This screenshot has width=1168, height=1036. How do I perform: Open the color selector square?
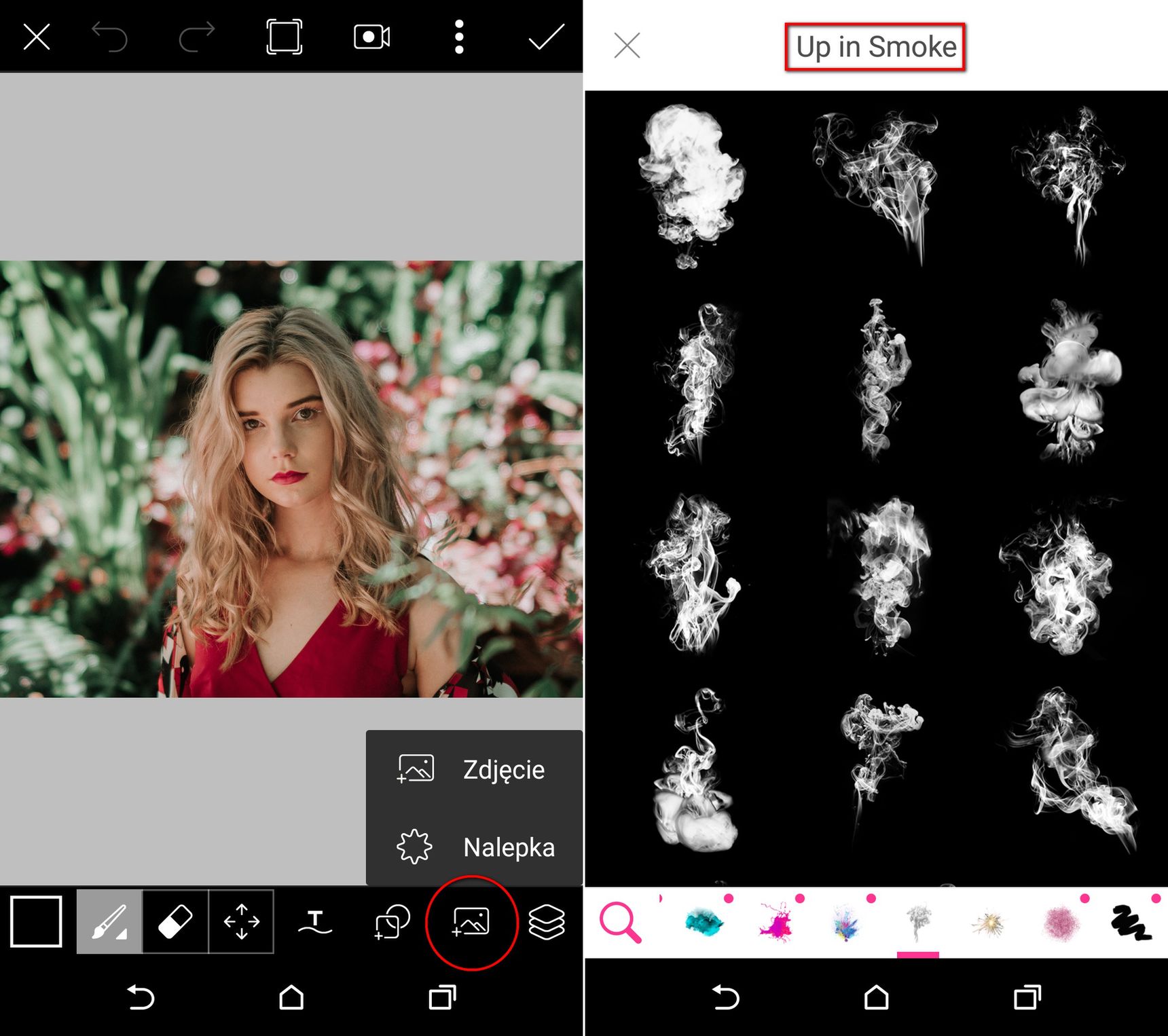point(36,921)
